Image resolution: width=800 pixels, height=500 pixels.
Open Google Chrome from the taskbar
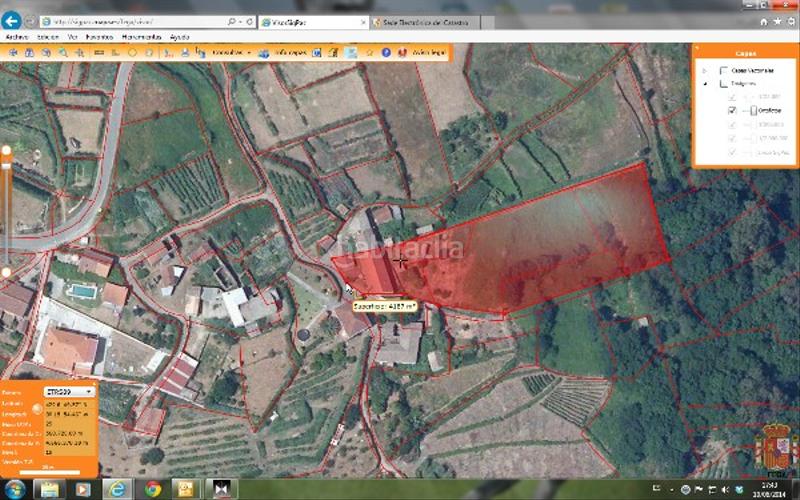point(152,489)
